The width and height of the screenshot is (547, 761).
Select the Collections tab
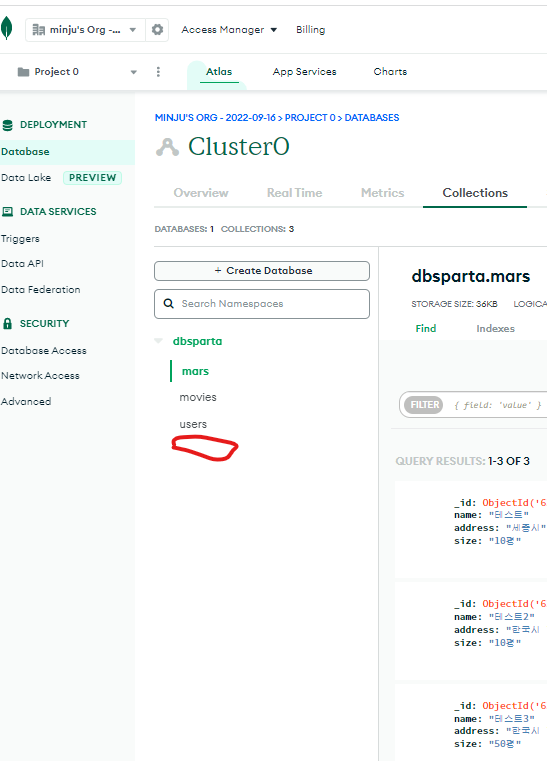(x=475, y=193)
